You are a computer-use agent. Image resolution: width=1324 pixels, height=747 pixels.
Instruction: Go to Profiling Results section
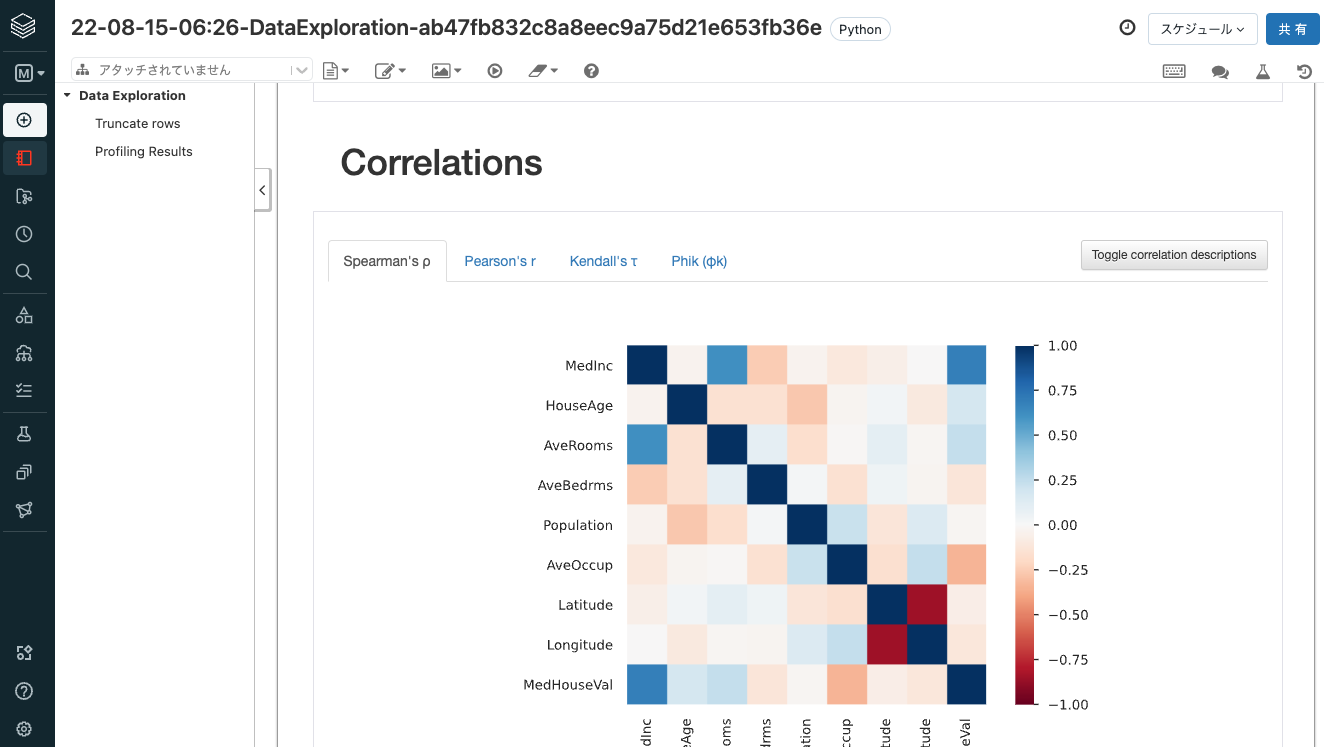coord(144,152)
